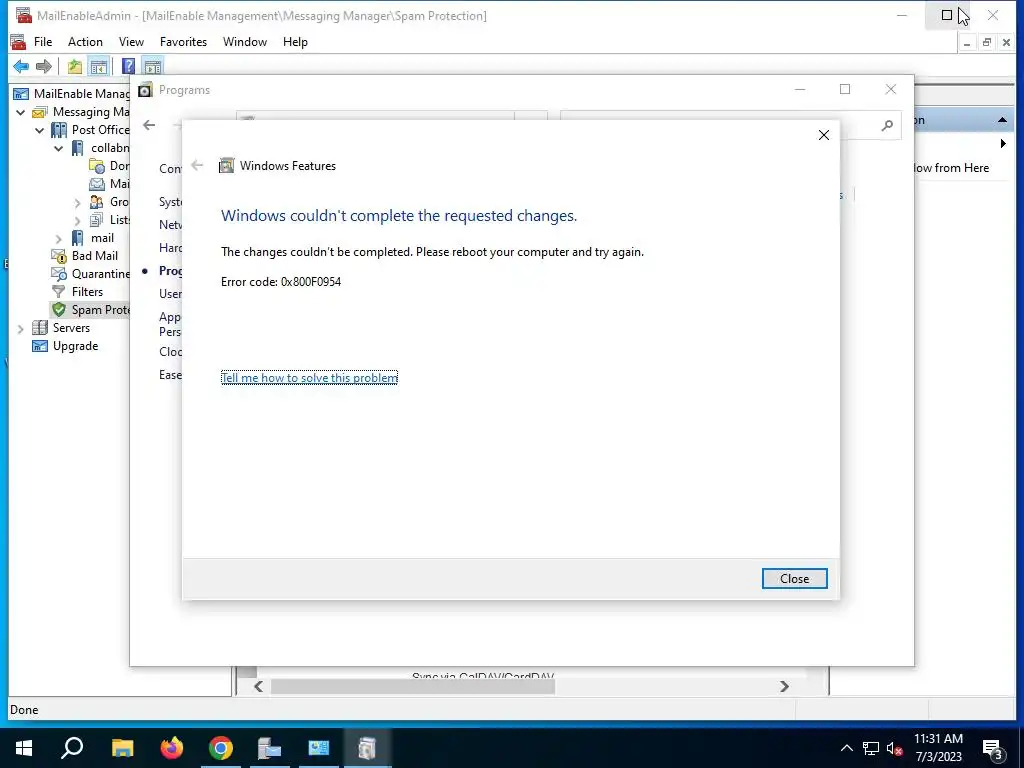Click the Windows Features dialog back arrow
Viewport: 1024px width, 768px height.
point(197,166)
